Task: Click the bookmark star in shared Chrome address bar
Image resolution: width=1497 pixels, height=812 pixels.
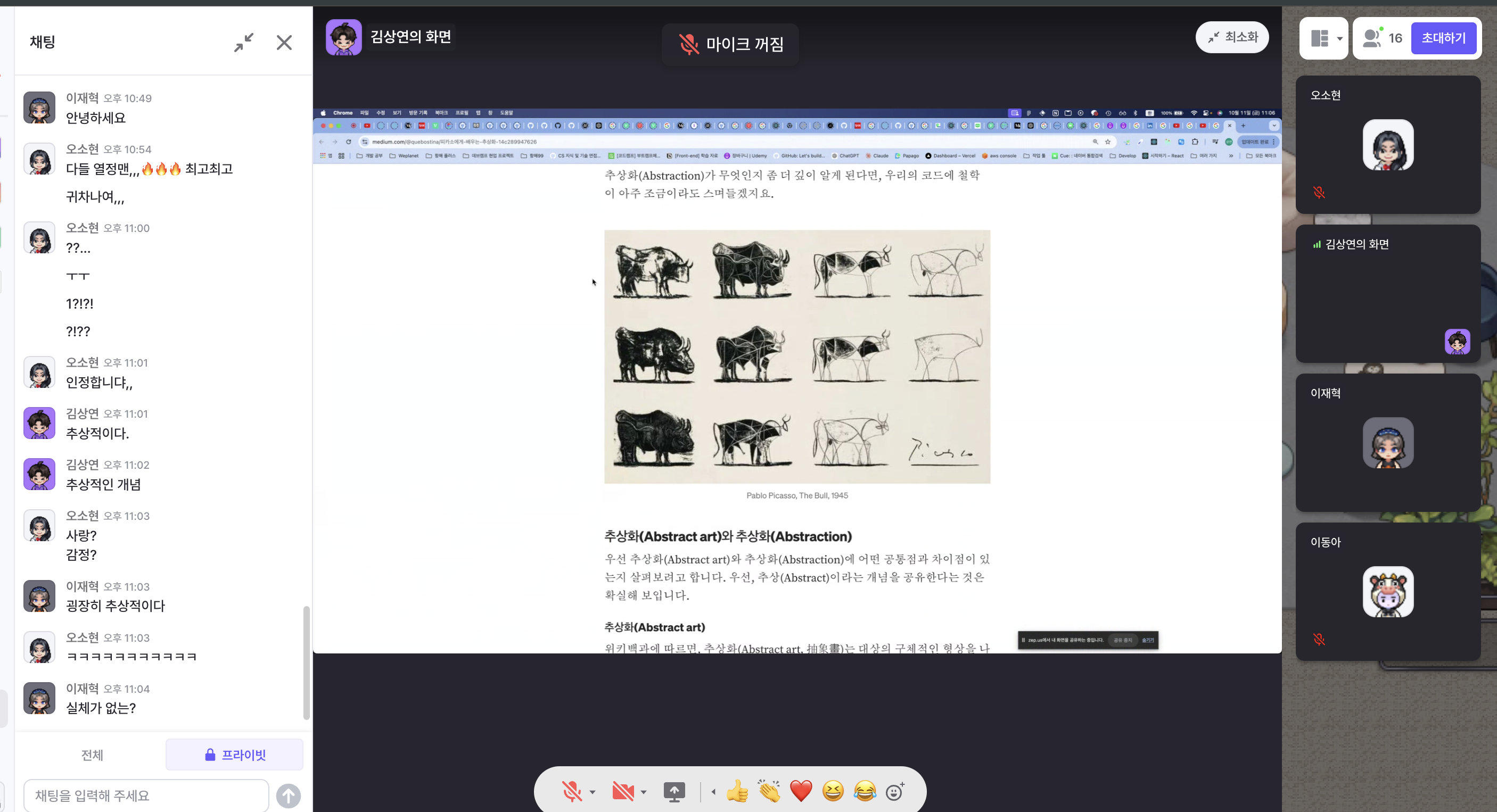Action: [x=1108, y=142]
